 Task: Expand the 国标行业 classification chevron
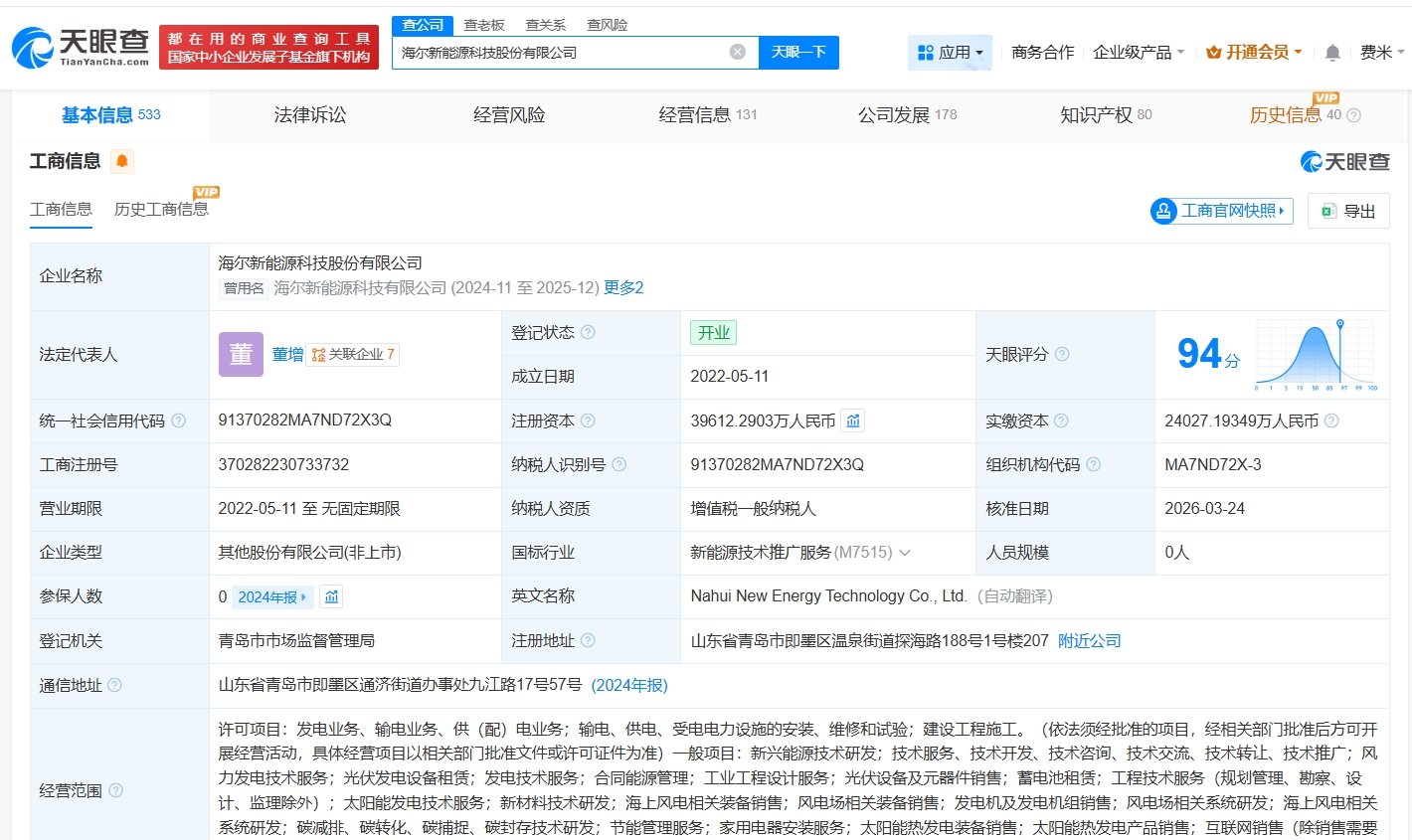point(905,553)
